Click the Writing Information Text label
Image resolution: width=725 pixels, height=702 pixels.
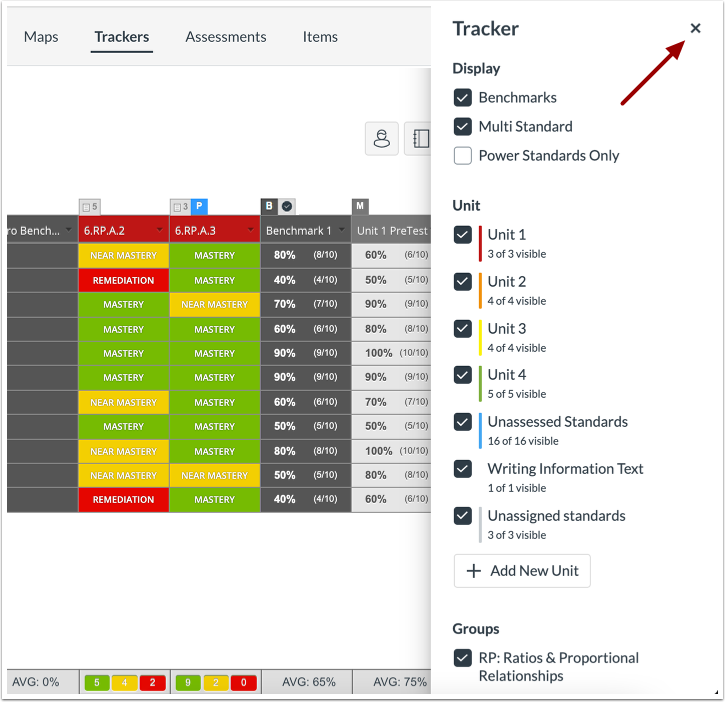click(565, 468)
